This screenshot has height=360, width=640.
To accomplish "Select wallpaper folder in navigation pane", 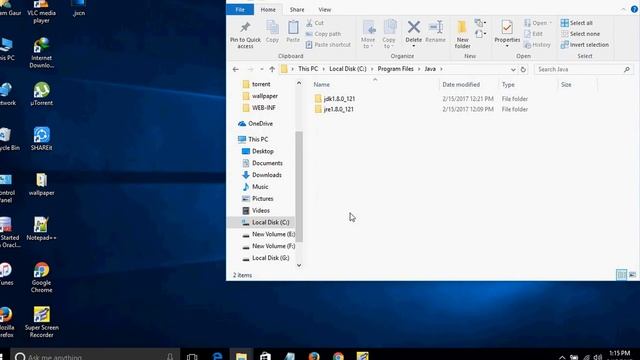I will pyautogui.click(x=265, y=96).
